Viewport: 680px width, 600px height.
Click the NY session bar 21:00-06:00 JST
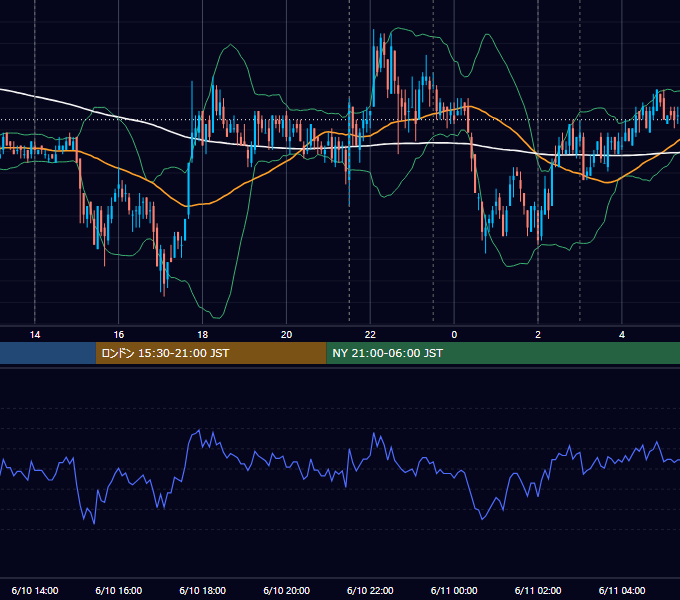point(503,353)
